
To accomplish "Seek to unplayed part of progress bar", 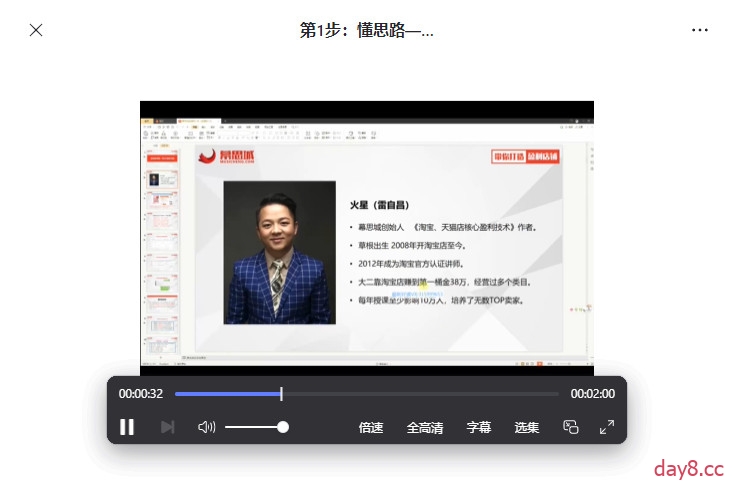I will [x=420, y=394].
